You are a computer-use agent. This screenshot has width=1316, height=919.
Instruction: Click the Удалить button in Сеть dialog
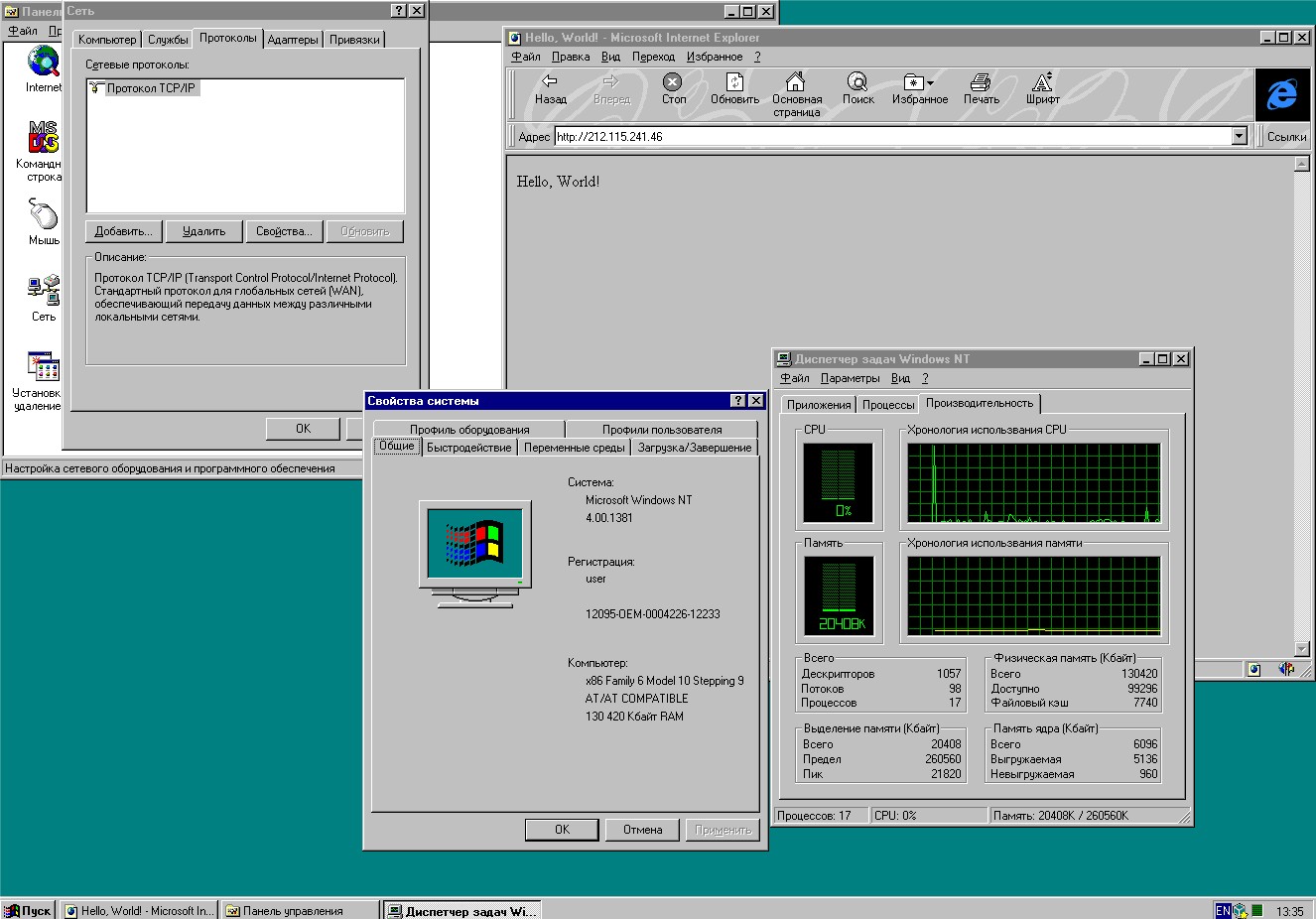coord(203,231)
